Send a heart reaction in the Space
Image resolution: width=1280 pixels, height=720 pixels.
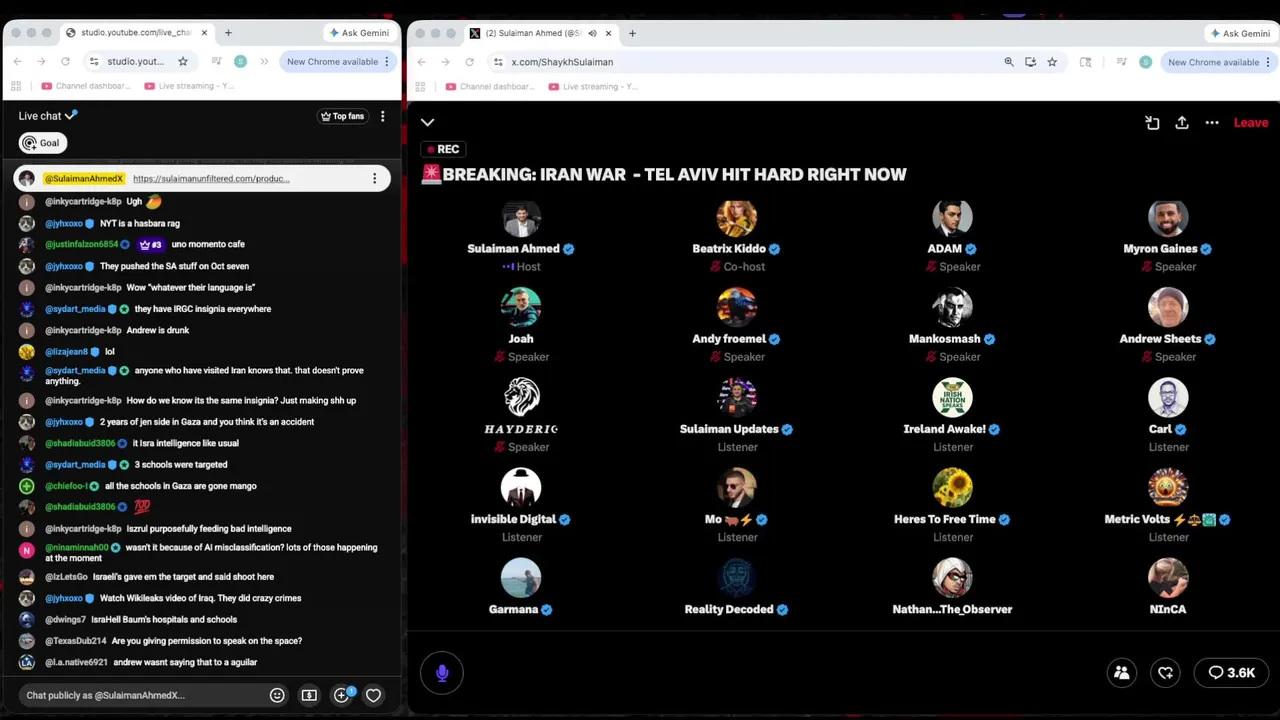pyautogui.click(x=1165, y=673)
